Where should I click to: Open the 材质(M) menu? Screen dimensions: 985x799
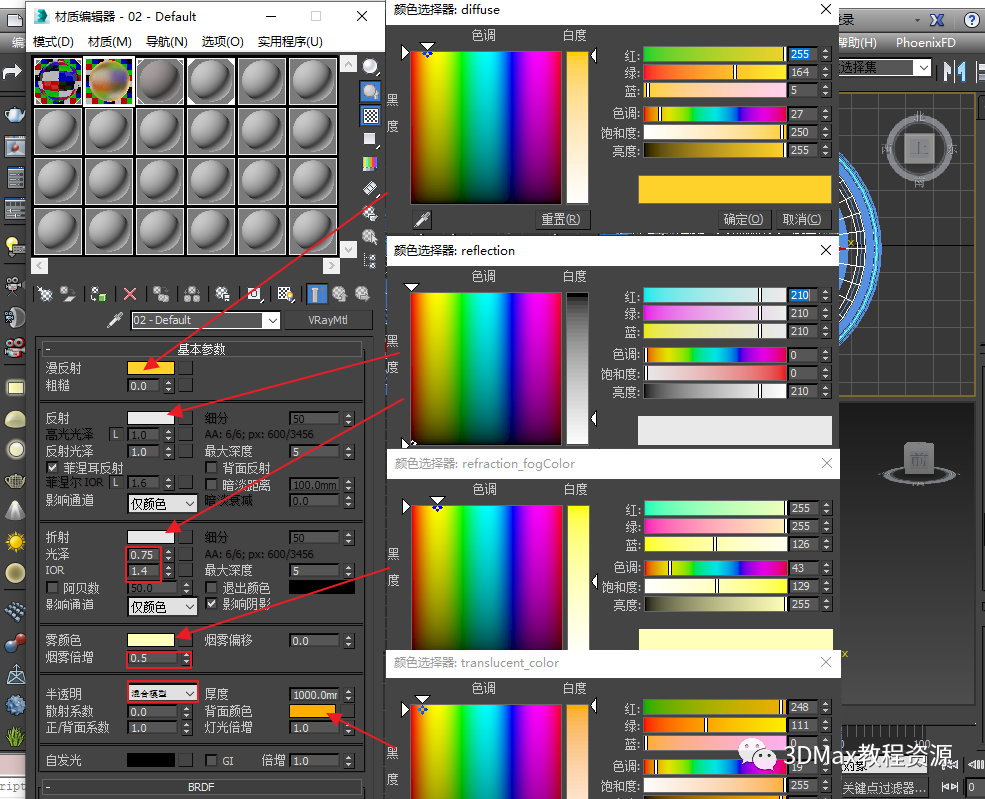[x=110, y=41]
